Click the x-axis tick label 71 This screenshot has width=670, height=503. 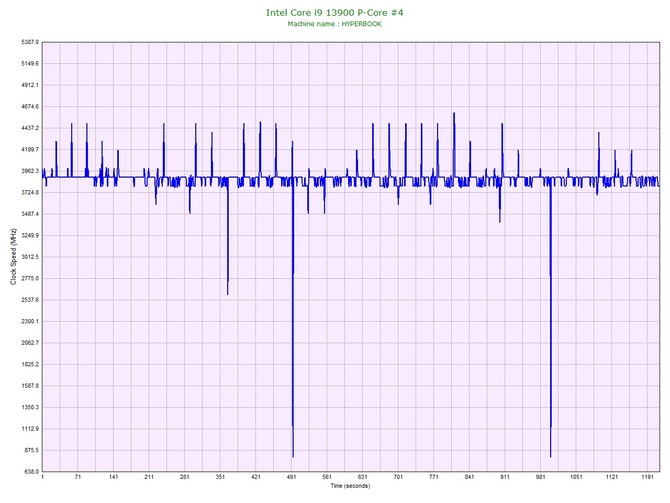78,477
